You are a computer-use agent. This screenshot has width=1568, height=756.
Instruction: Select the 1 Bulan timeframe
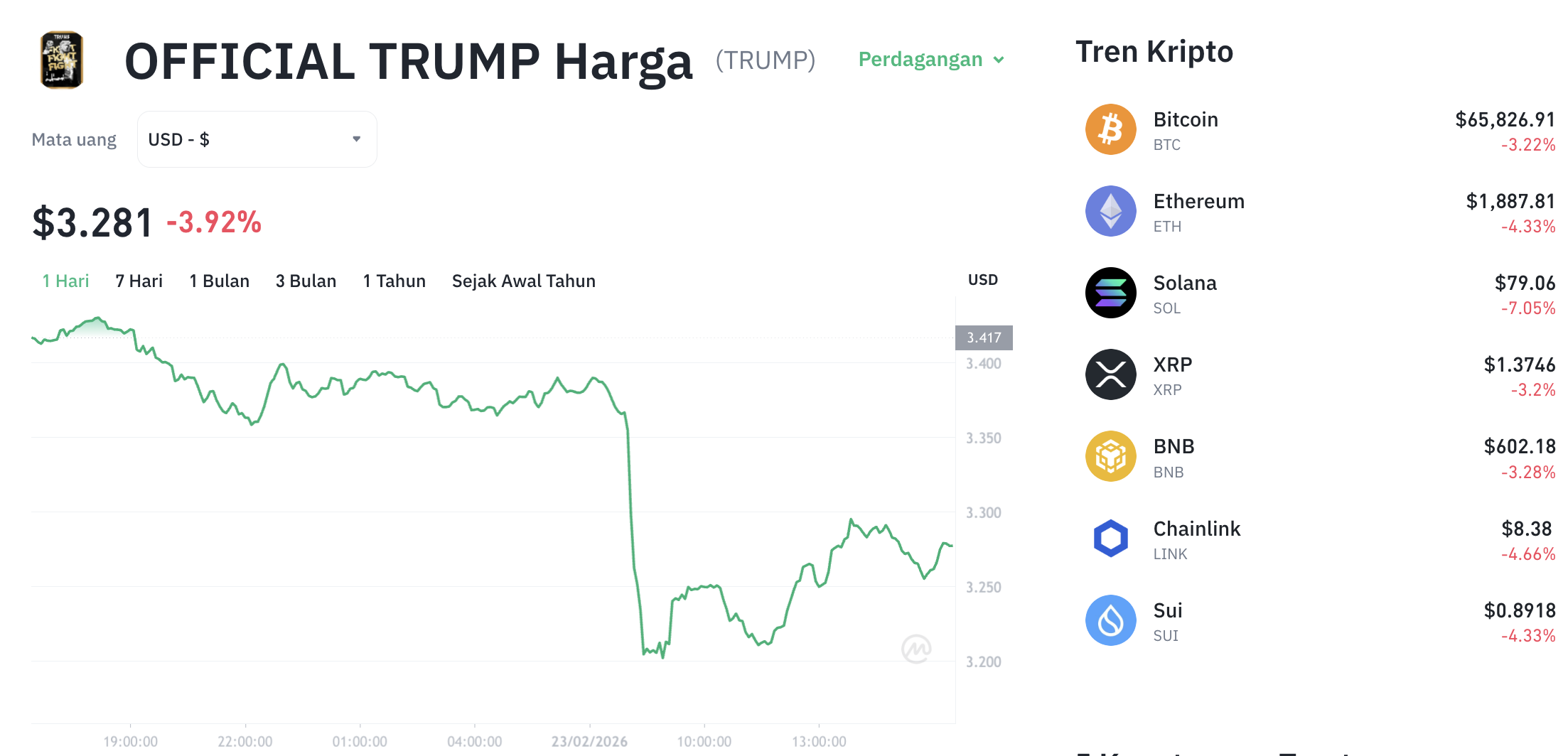[219, 281]
